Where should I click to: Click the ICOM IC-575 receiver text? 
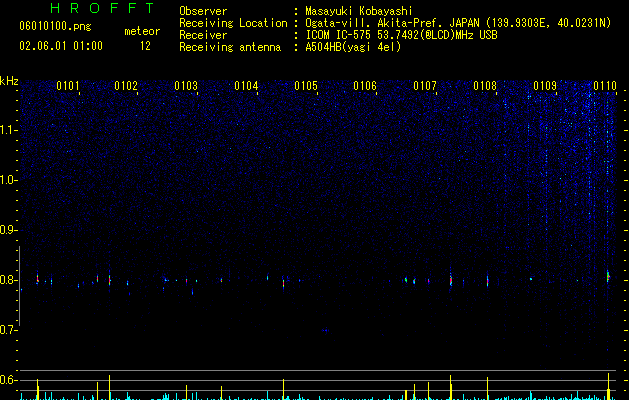click(401, 35)
